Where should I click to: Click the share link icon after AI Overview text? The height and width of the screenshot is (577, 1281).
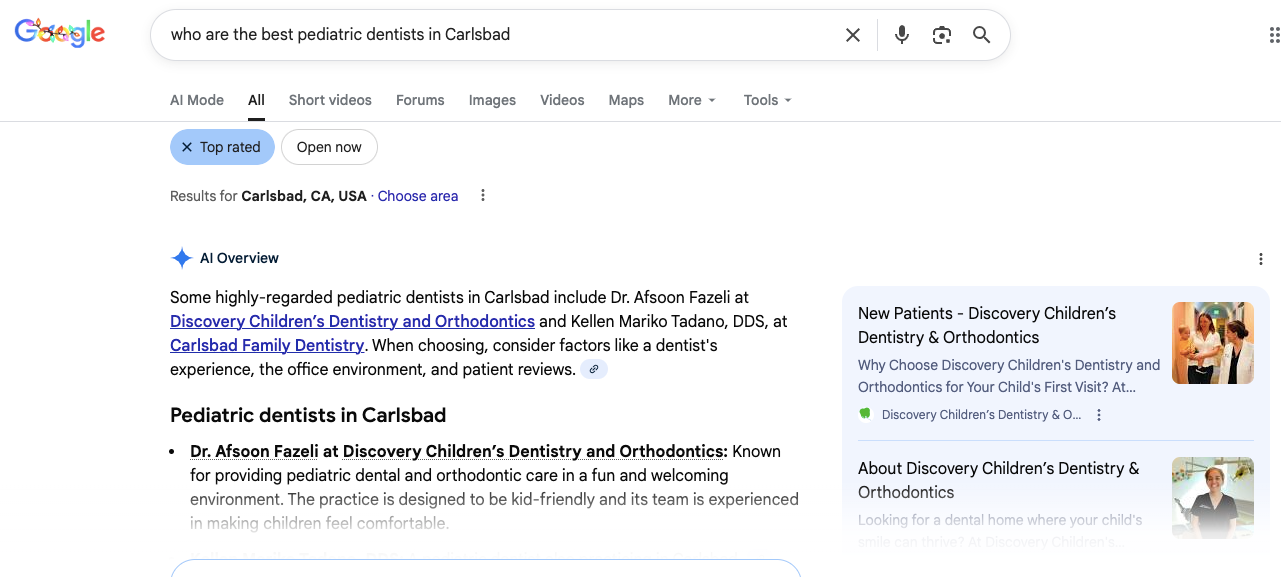(x=594, y=369)
